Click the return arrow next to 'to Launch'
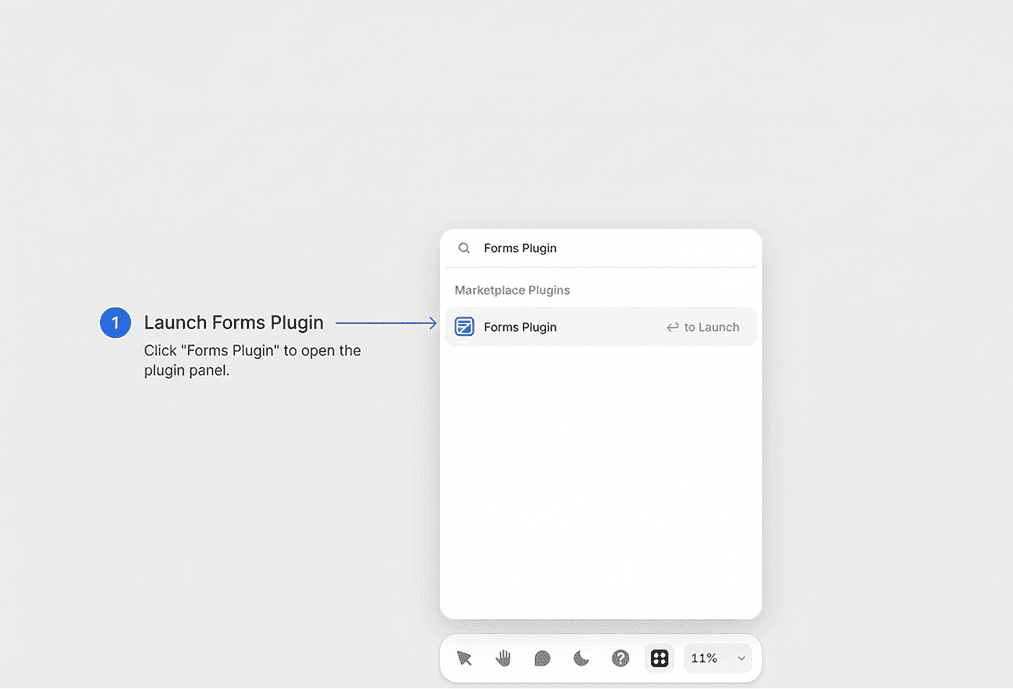 (671, 326)
